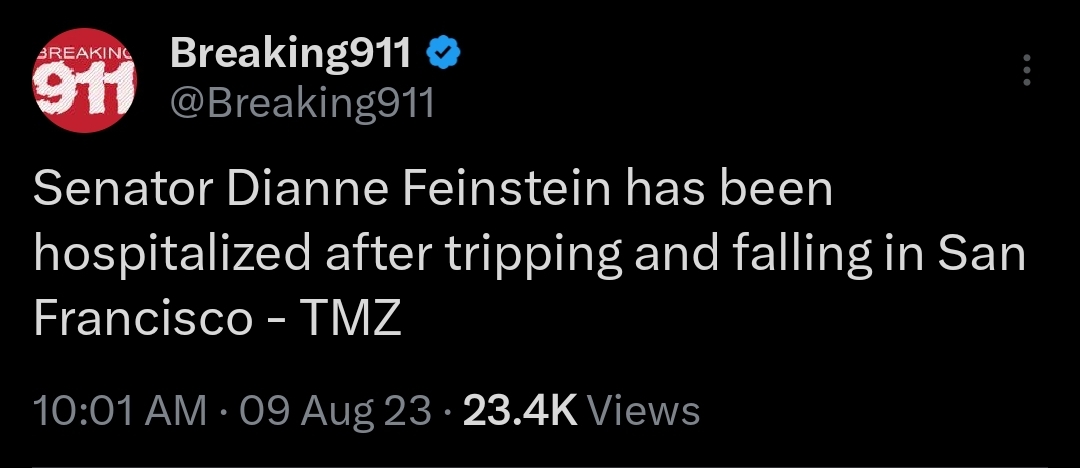Click the Views label
Image resolution: width=1080 pixels, height=468 pixels.
642,410
